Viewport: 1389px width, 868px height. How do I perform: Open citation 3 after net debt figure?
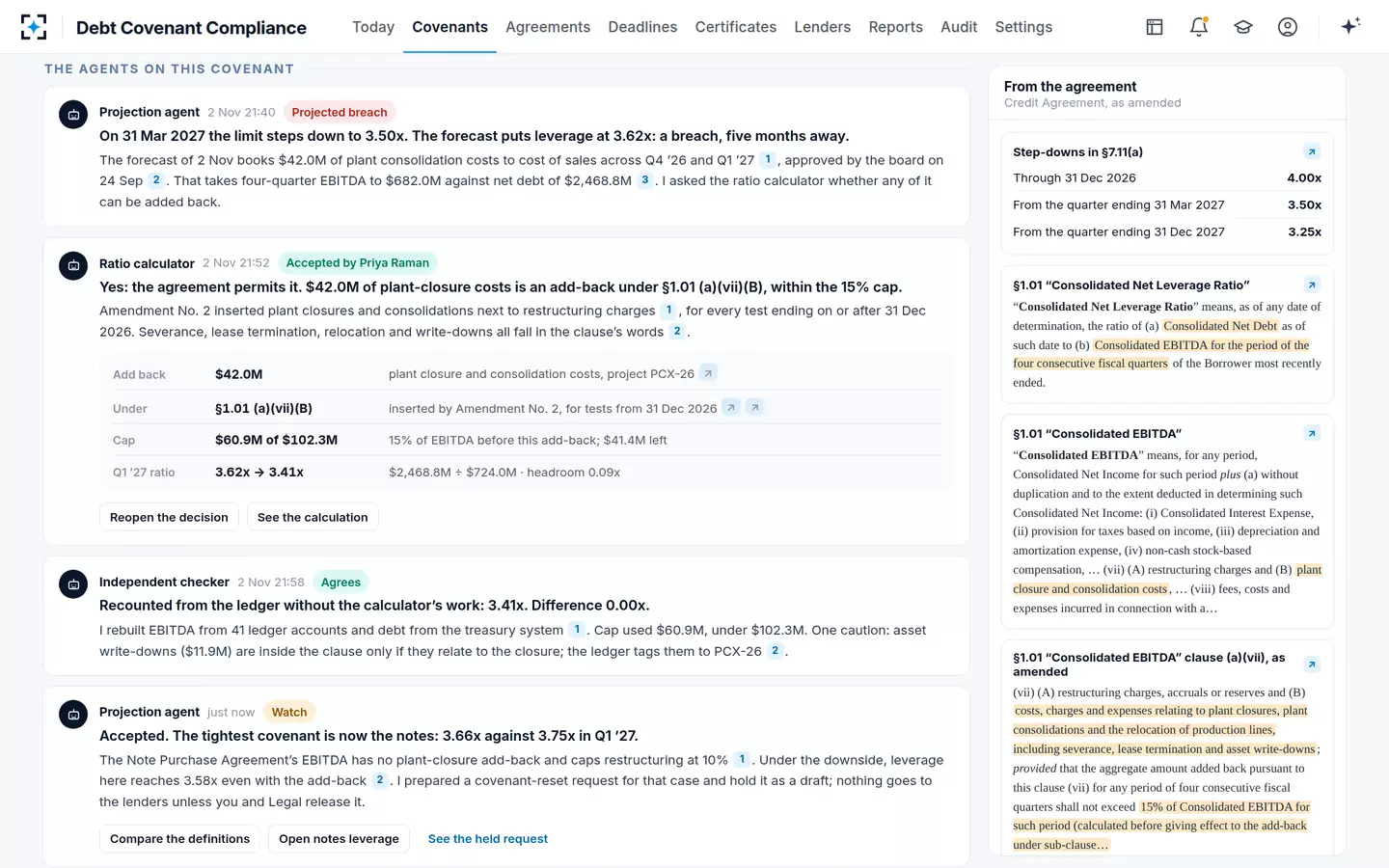tap(644, 180)
